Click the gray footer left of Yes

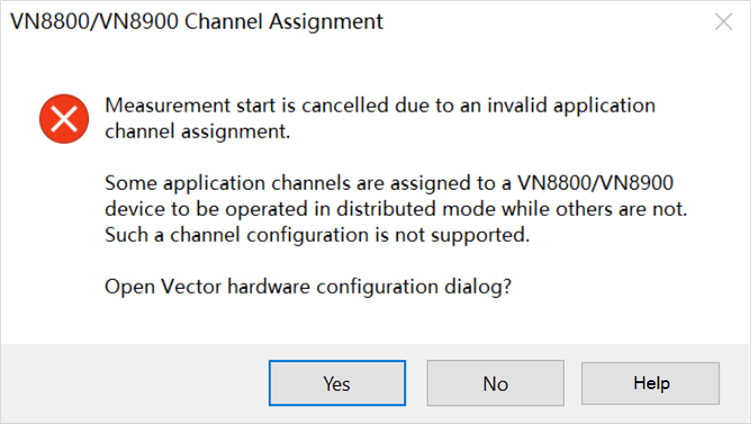130,383
